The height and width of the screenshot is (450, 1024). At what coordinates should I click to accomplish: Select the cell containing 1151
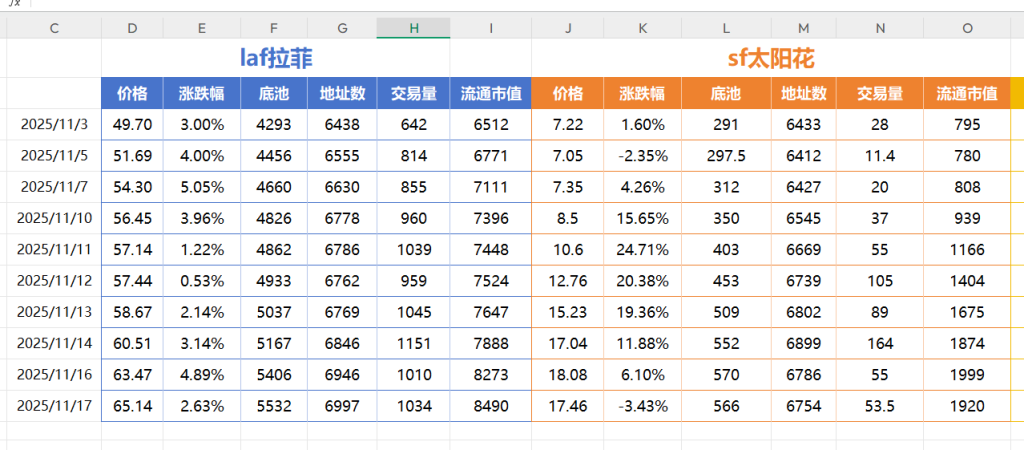(413, 343)
